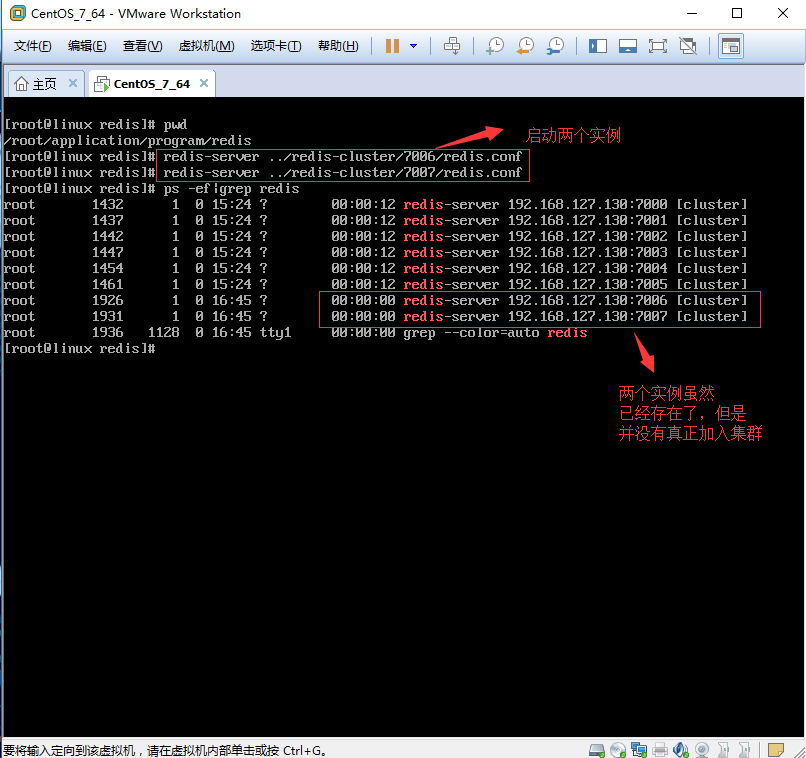Click the pwd command line
The height and width of the screenshot is (758, 806).
[x=96, y=124]
